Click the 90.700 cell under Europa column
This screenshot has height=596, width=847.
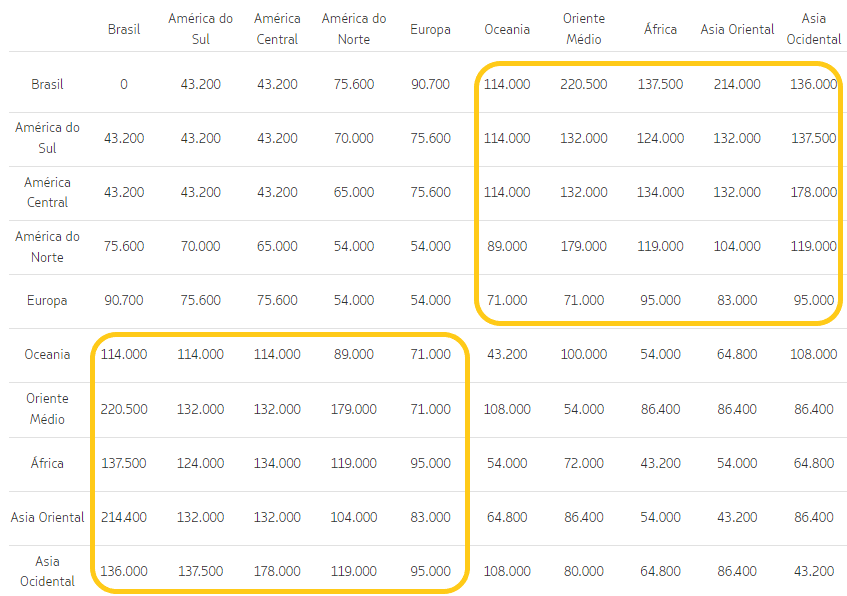coord(431,84)
